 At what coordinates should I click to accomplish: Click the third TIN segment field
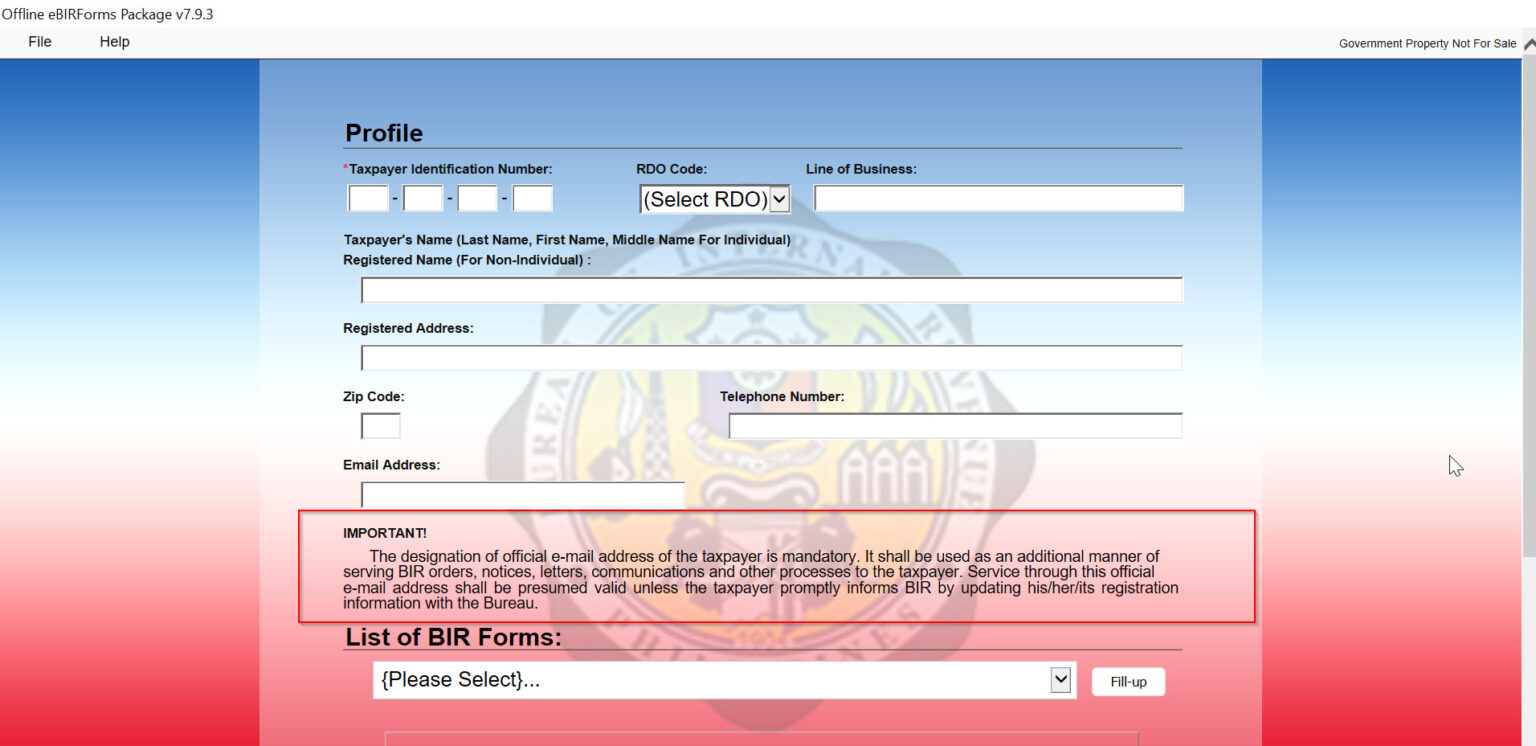point(477,198)
